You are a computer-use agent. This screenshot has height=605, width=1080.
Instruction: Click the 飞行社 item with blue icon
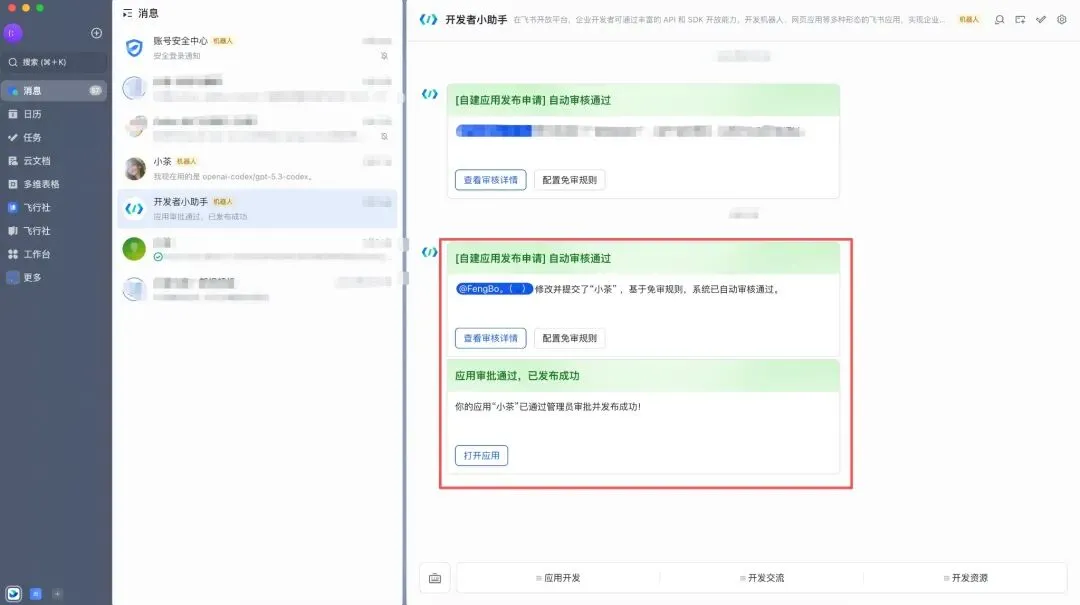[x=55, y=207]
